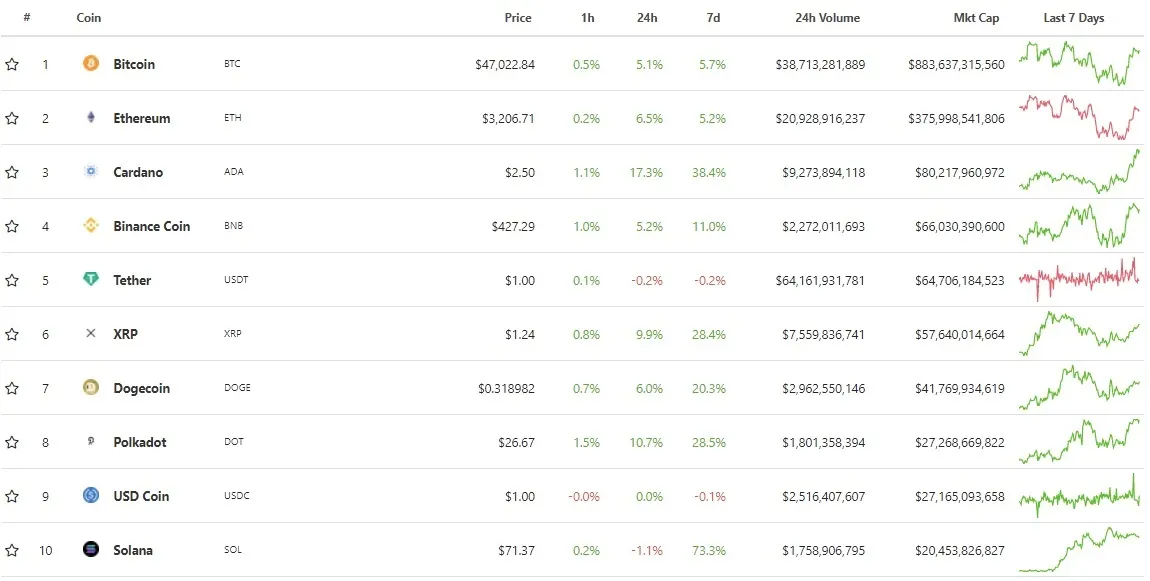The image size is (1150, 581).
Task: Click the Tether logo icon
Action: (x=90, y=280)
